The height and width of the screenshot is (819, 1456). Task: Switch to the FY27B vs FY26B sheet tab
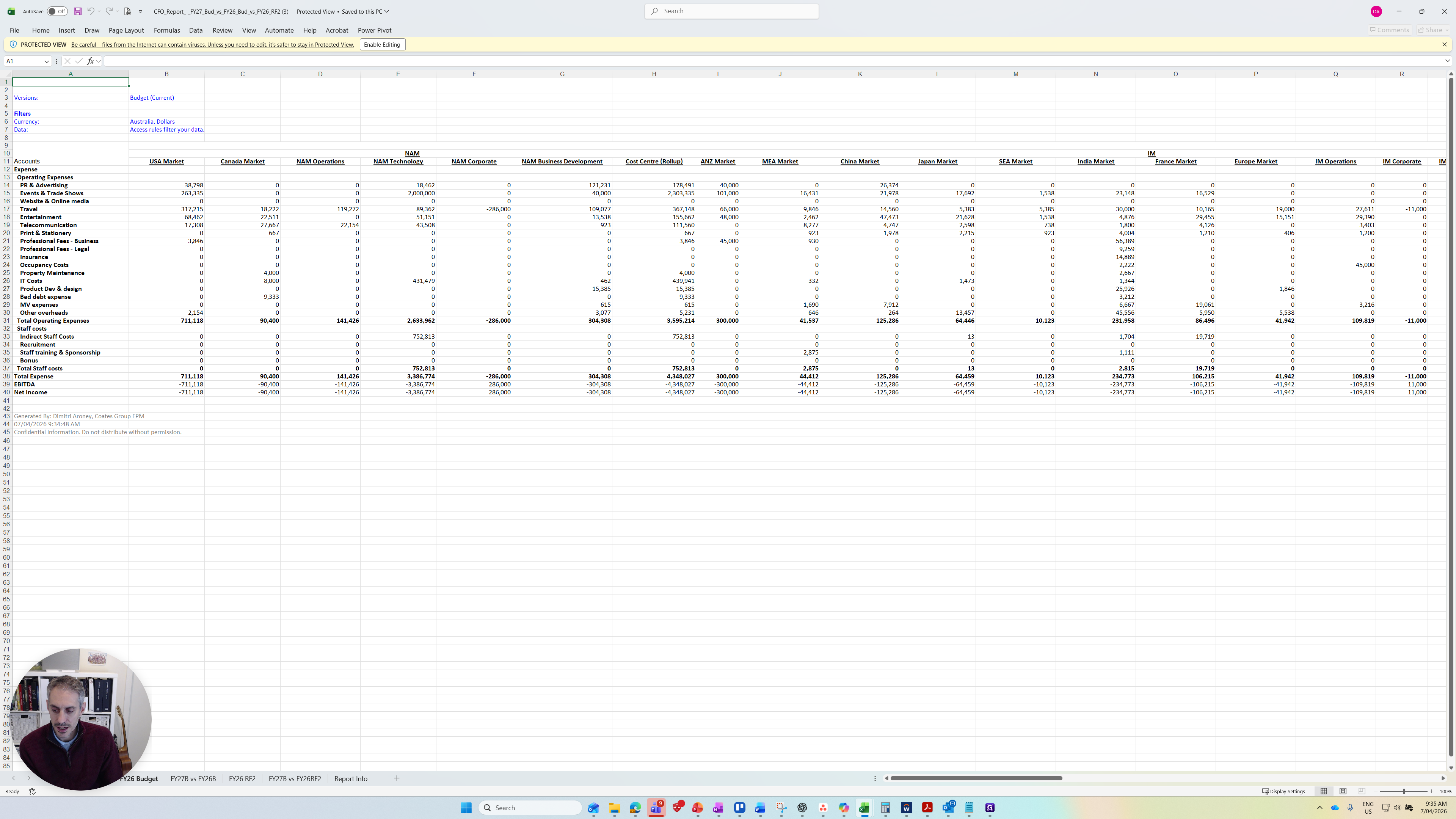pos(193,778)
